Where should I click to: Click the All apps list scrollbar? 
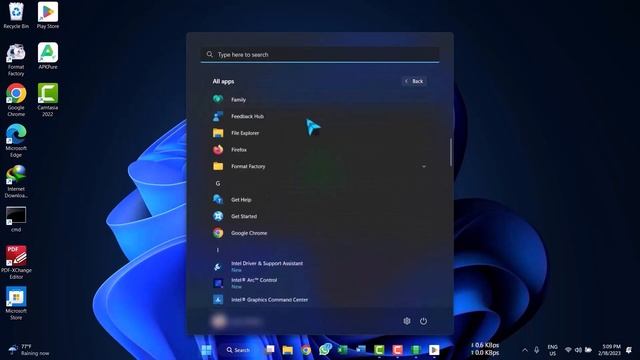coord(451,152)
